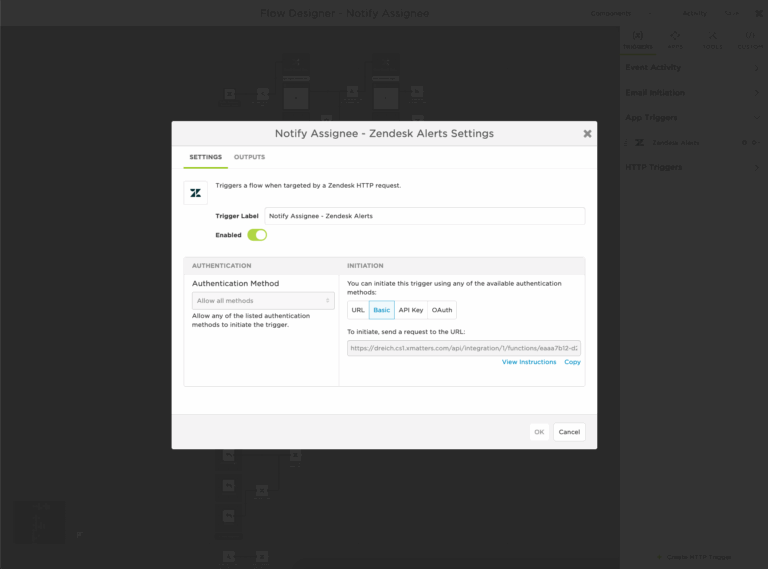Click the Cancel button
Image resolution: width=768 pixels, height=569 pixels.
click(569, 432)
